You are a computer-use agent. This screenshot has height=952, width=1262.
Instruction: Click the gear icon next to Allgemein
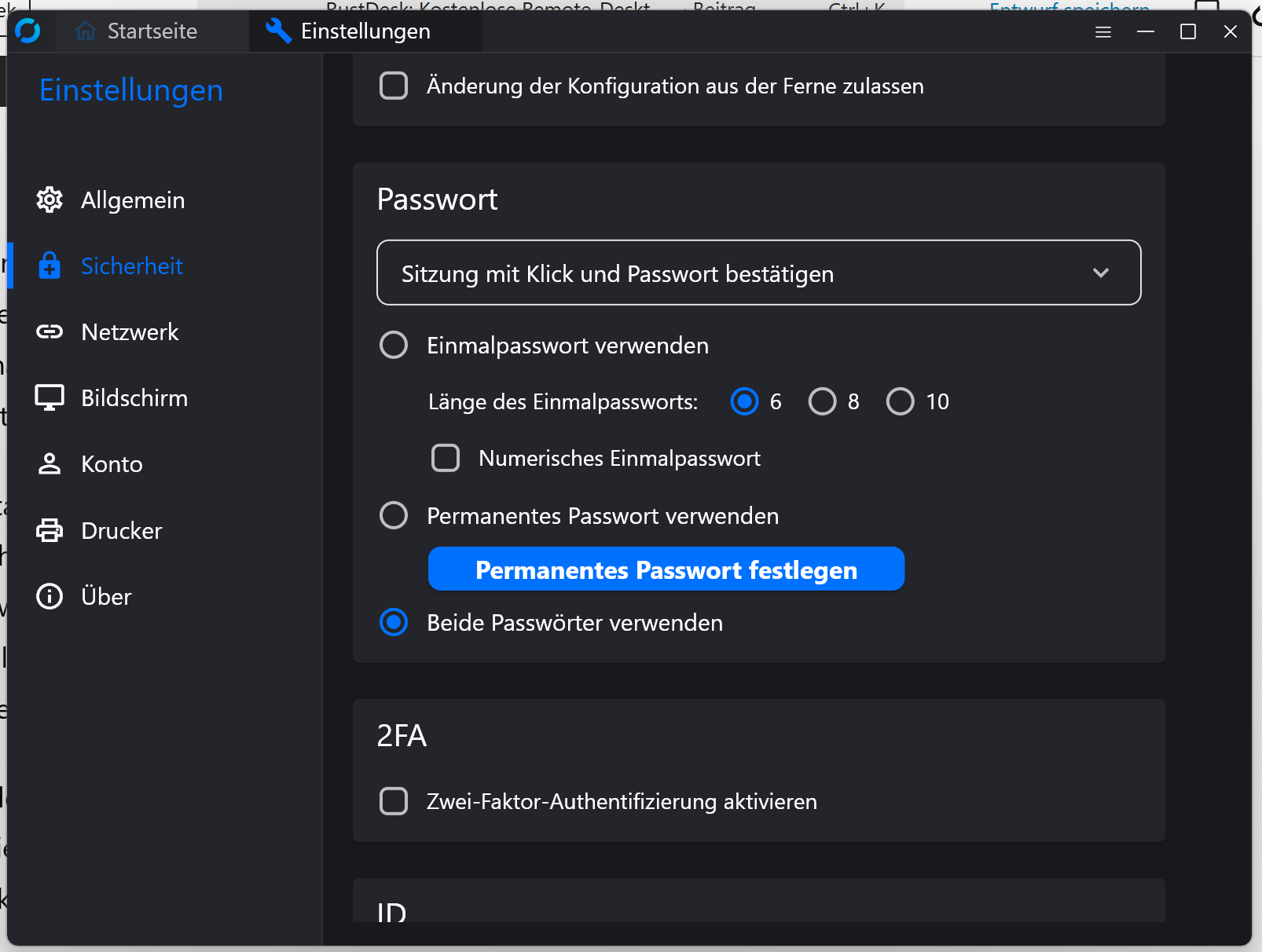tap(50, 200)
